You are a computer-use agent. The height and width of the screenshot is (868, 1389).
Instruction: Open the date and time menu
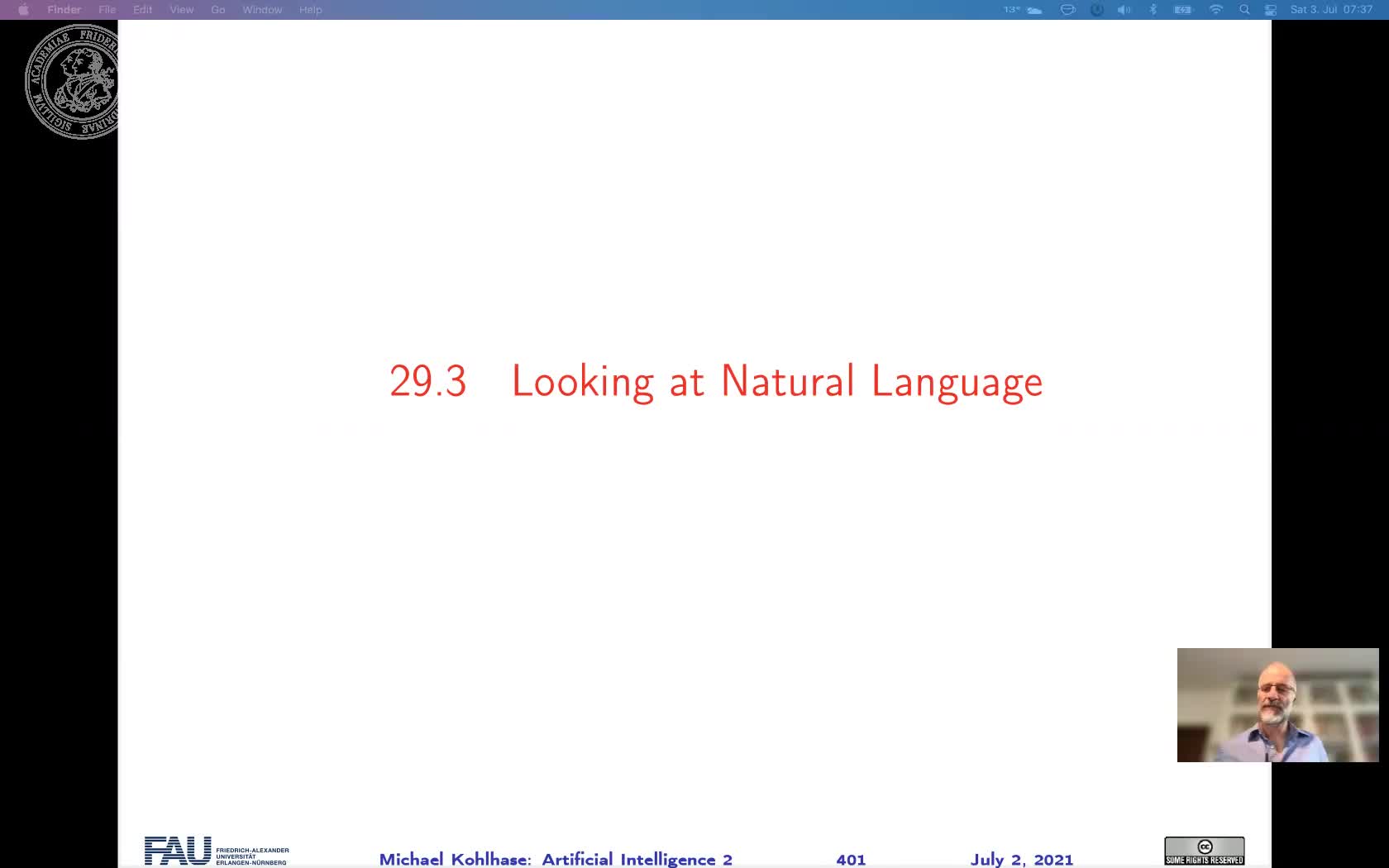(1331, 10)
